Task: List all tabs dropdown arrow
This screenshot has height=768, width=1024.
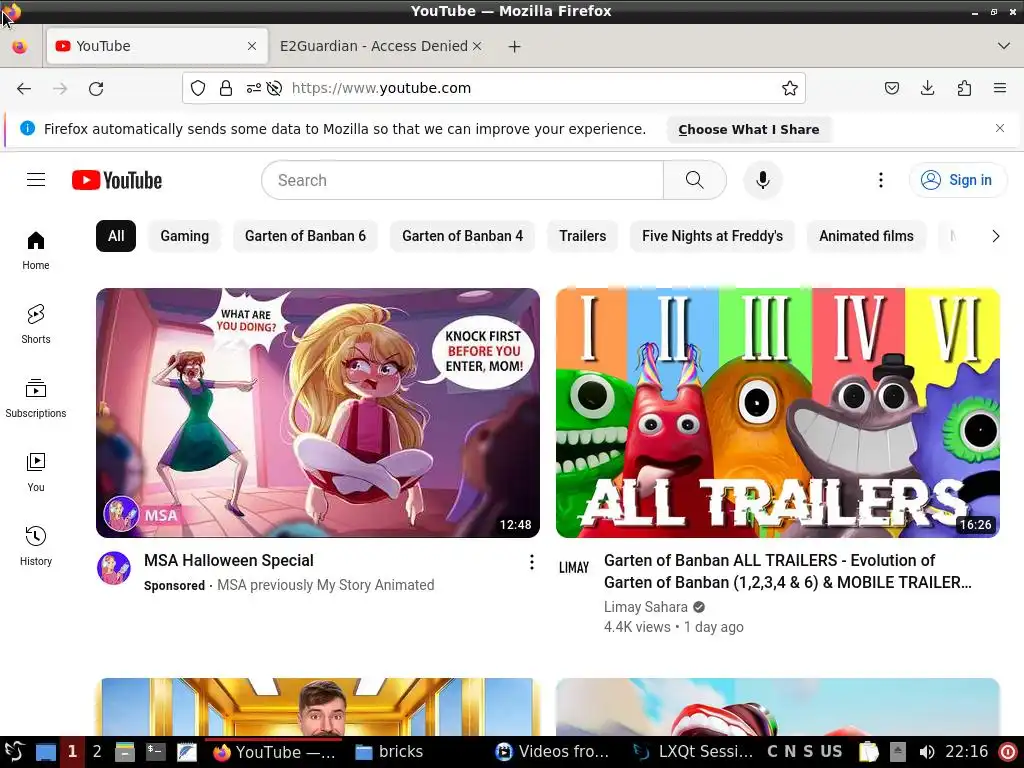Action: click(1004, 46)
